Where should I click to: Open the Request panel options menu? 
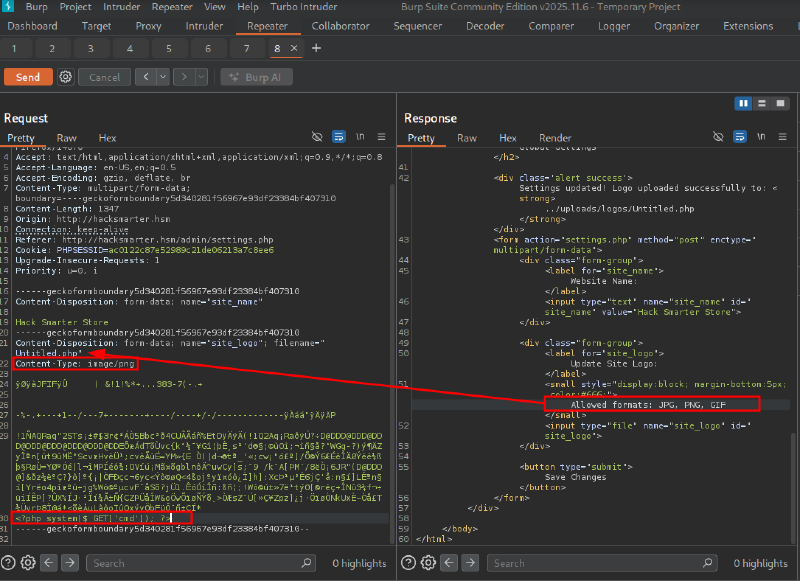coord(381,137)
